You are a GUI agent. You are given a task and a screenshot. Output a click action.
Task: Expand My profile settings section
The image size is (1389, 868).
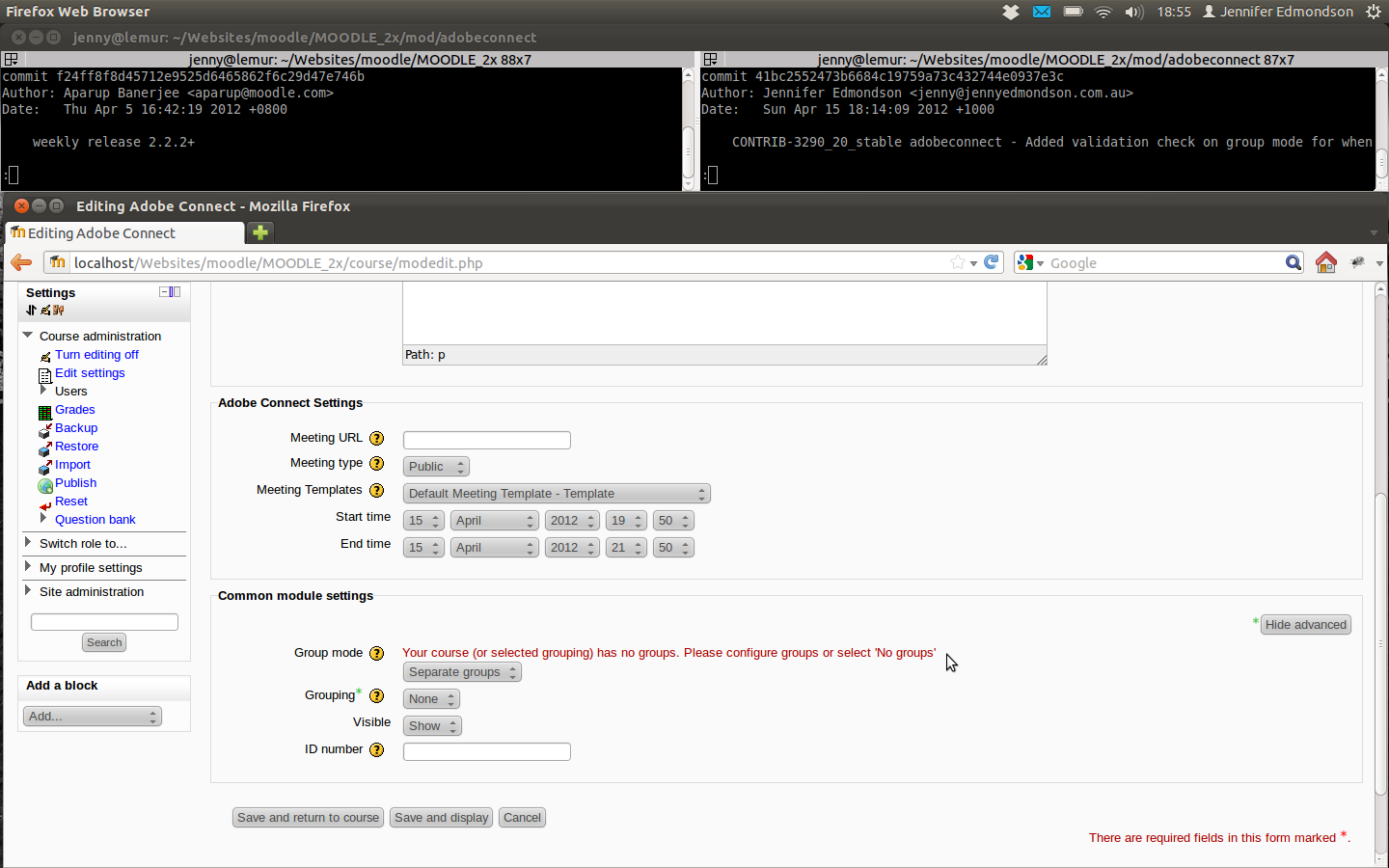coord(28,567)
